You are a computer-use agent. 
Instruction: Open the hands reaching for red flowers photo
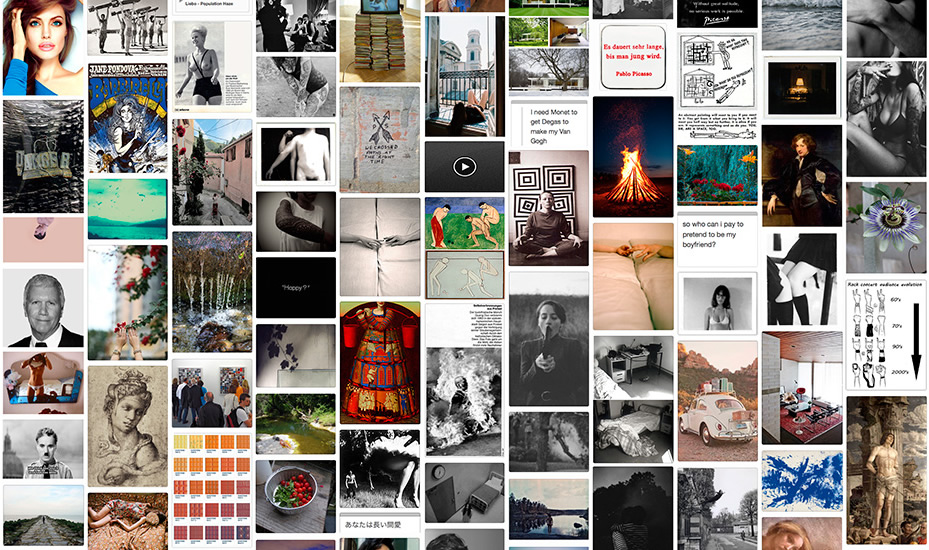point(128,302)
